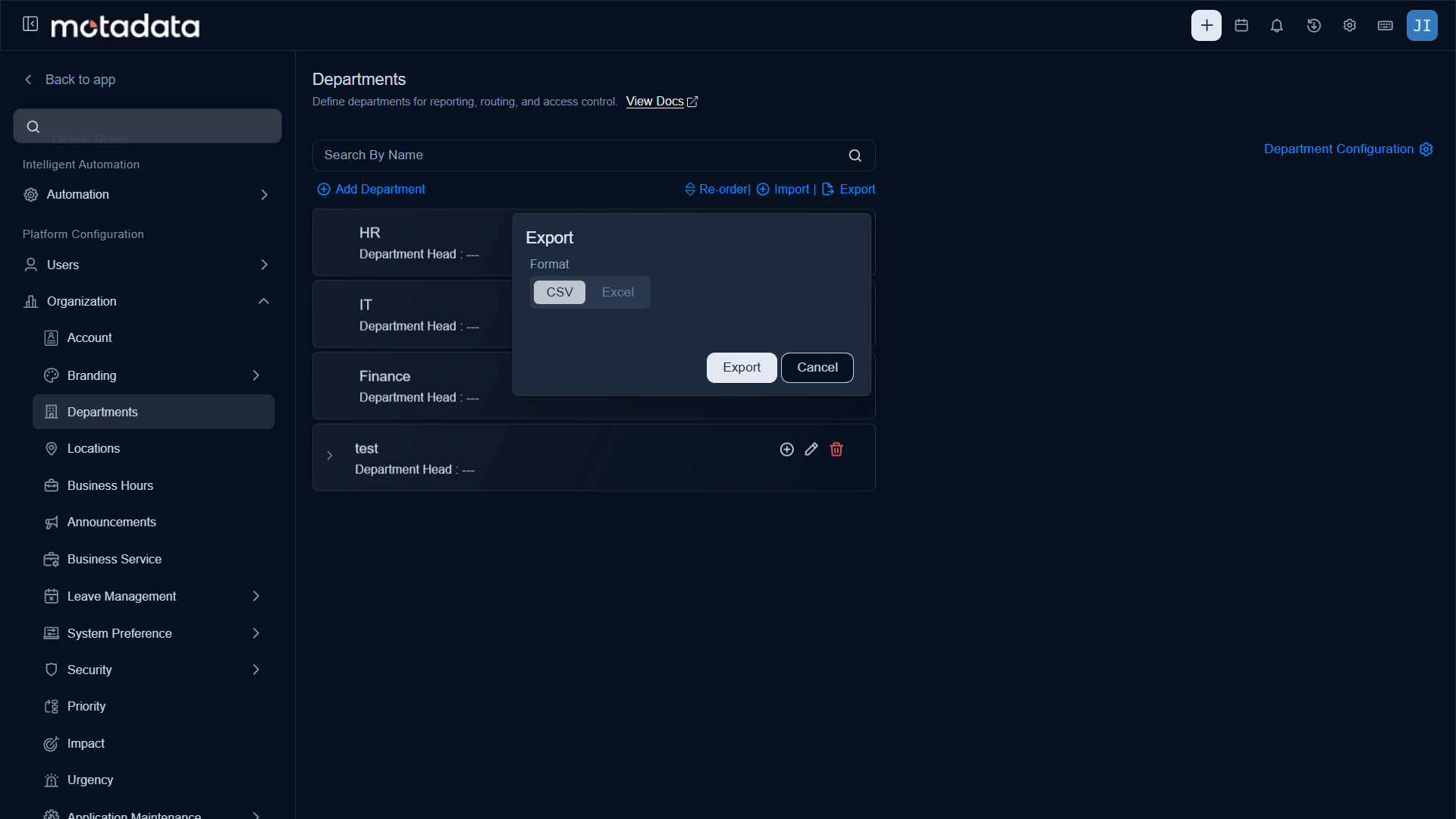
Task: Expand the Users menu chevron
Action: tap(264, 265)
